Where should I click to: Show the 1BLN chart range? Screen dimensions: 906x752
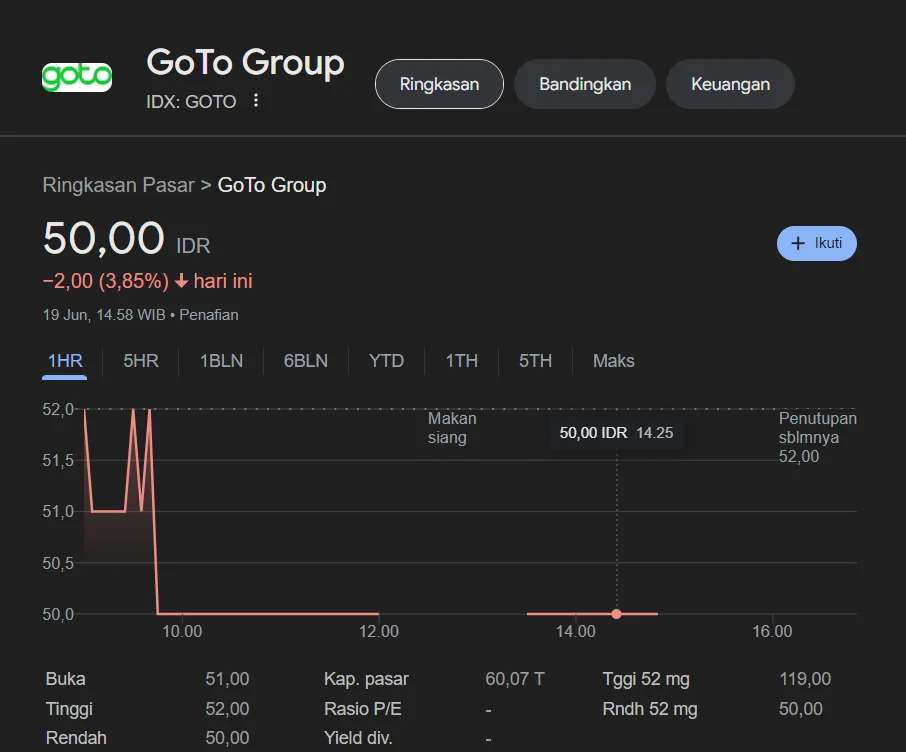(x=221, y=361)
